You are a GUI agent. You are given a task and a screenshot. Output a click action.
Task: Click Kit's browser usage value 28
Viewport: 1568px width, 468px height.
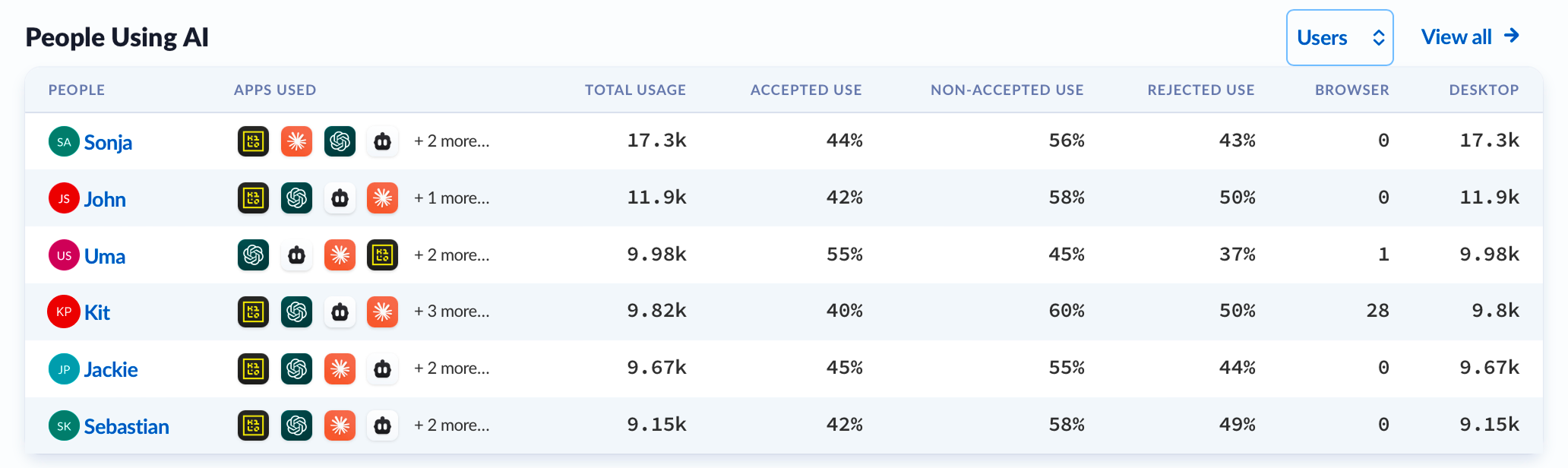(x=1377, y=311)
